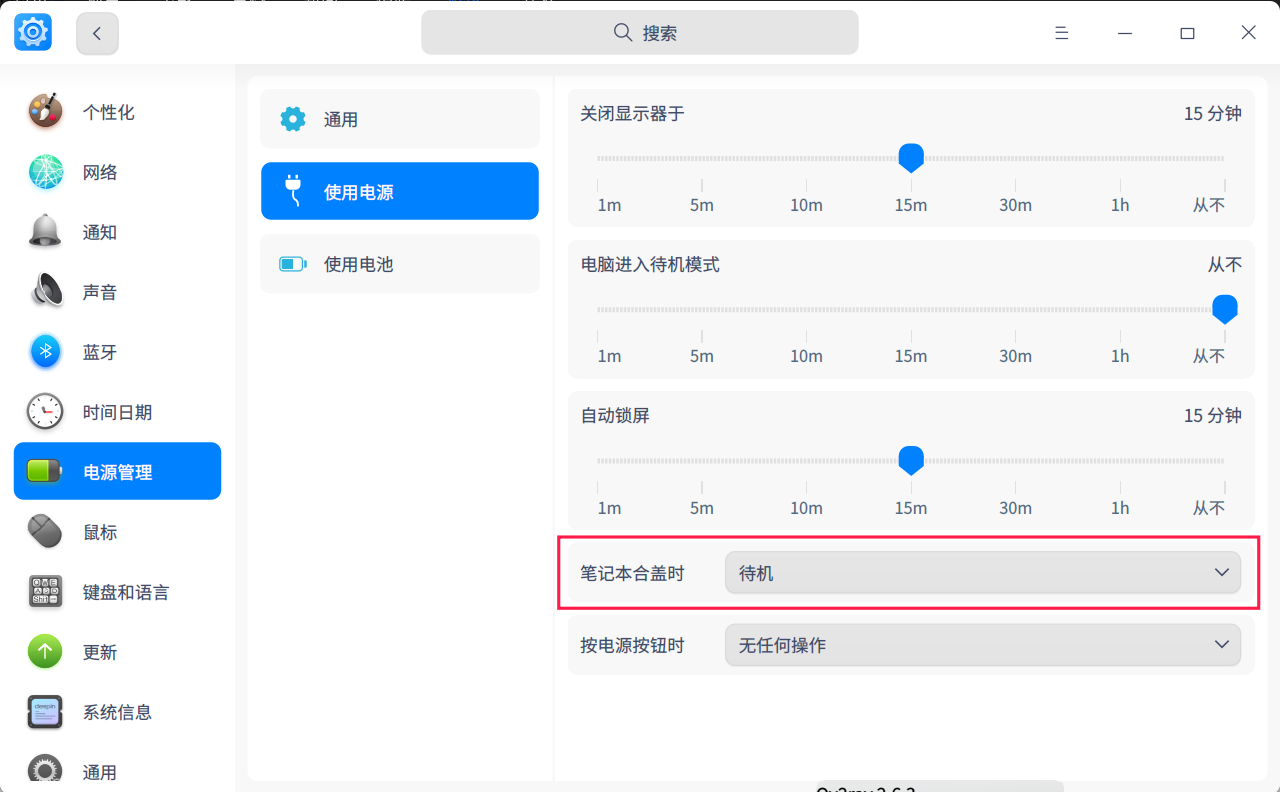Screen dimensions: 1280x792
Task: Click the 关闭显示器于 label
Action: click(x=633, y=114)
